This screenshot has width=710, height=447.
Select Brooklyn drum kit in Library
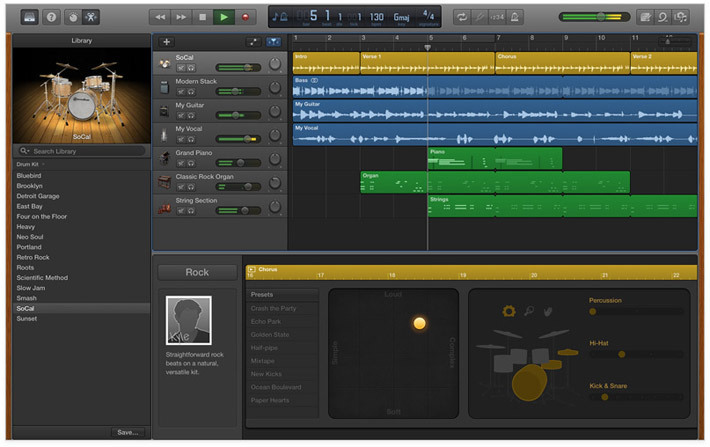[x=30, y=185]
